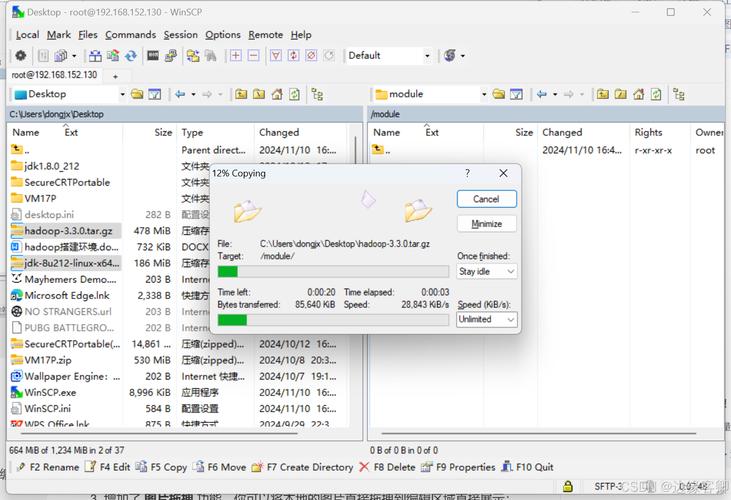
Task: Open the Files menu
Action: point(88,35)
